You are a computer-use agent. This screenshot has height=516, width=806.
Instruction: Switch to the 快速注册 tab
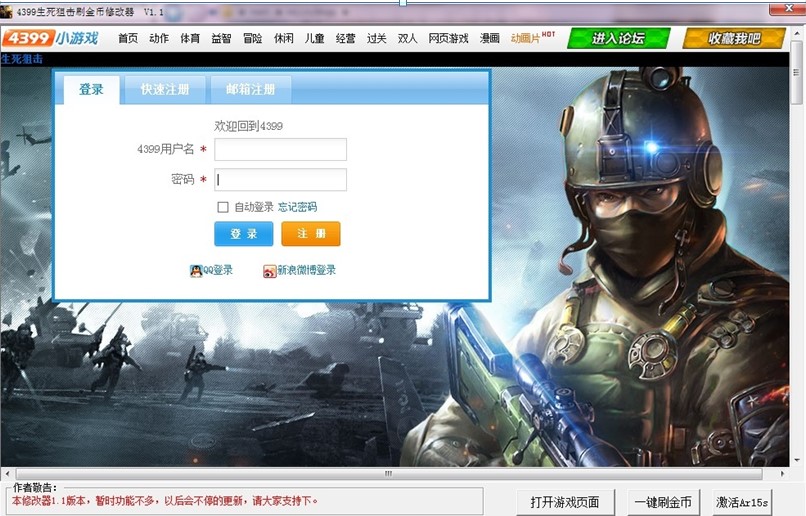pos(165,89)
